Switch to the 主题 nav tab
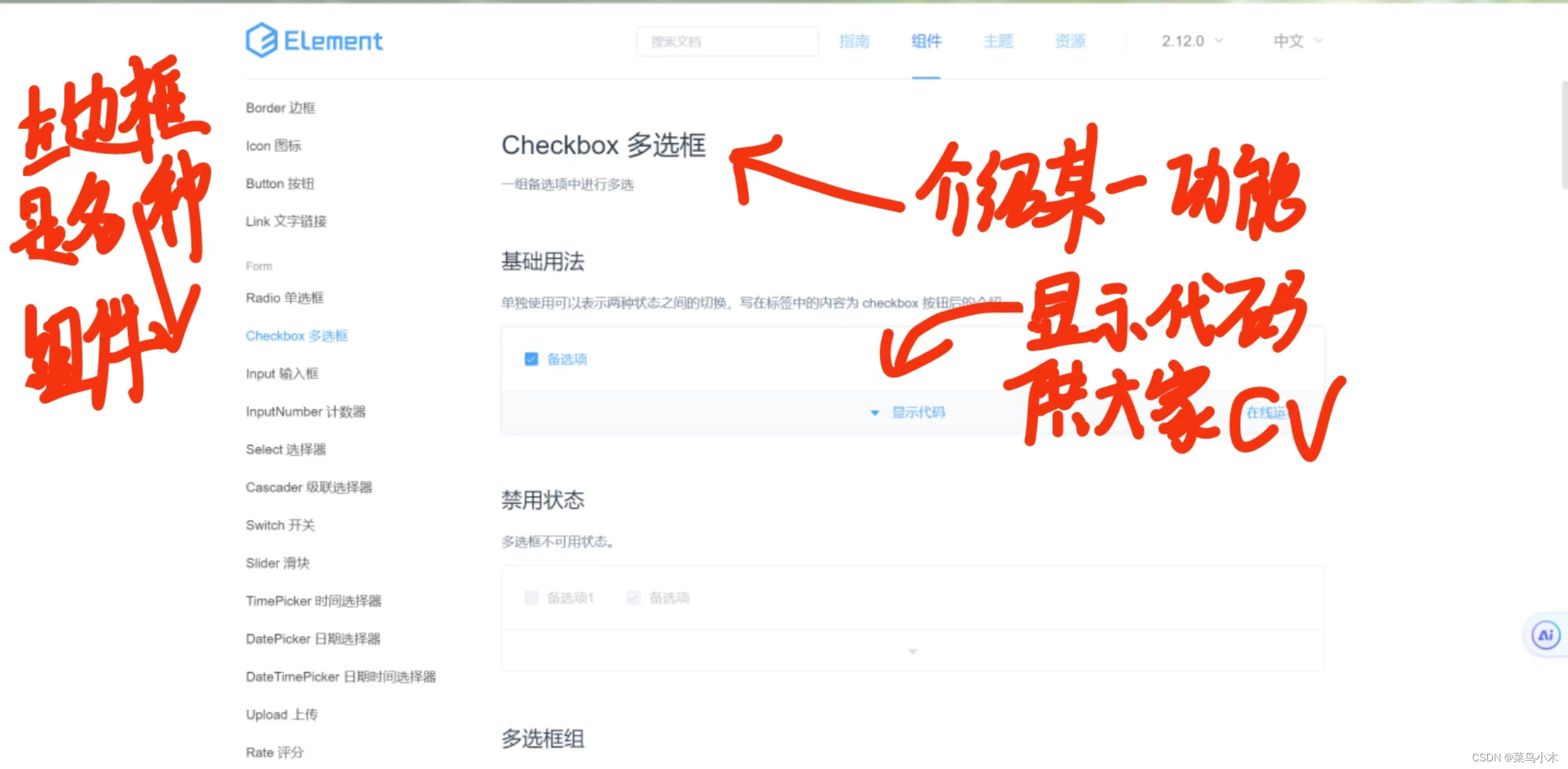Viewport: 1568px width, 769px height. (998, 41)
